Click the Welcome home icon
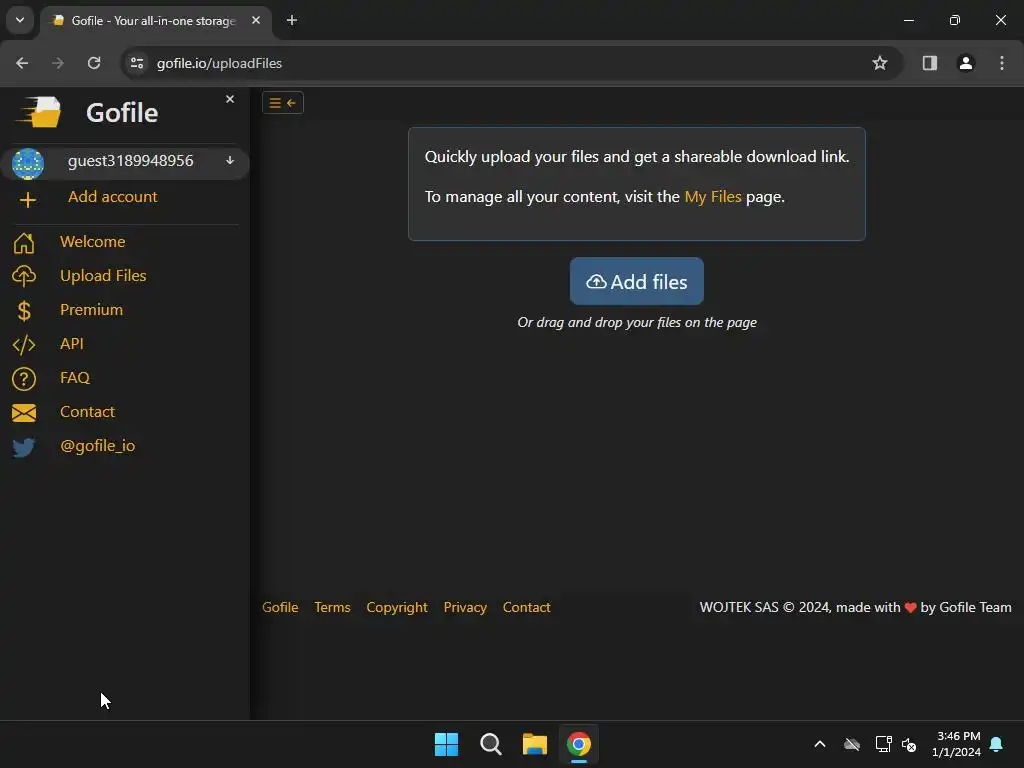The height and width of the screenshot is (768, 1024). pyautogui.click(x=24, y=243)
